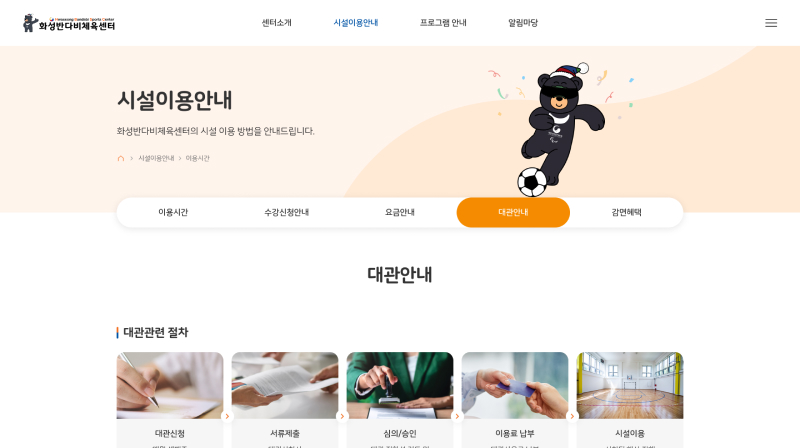Click arrow icon after 대관신청 card
The width and height of the screenshot is (800, 448).
pos(227,416)
